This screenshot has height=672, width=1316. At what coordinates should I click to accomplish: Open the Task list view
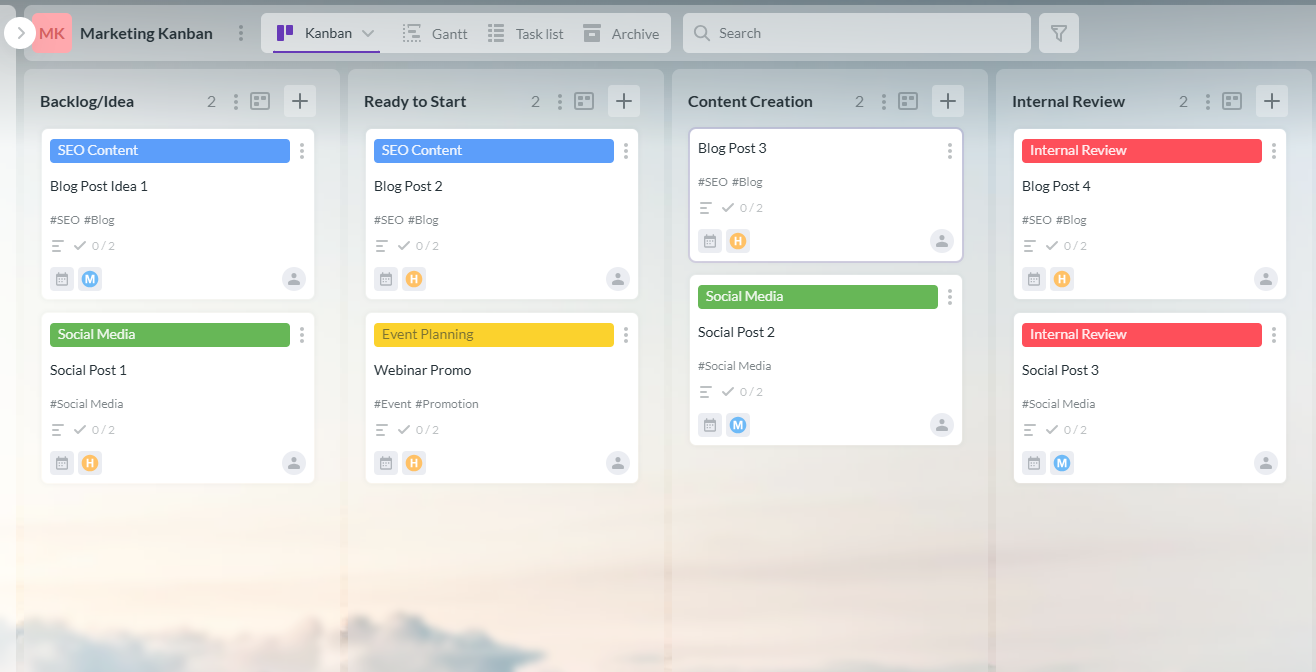pyautogui.click(x=527, y=32)
